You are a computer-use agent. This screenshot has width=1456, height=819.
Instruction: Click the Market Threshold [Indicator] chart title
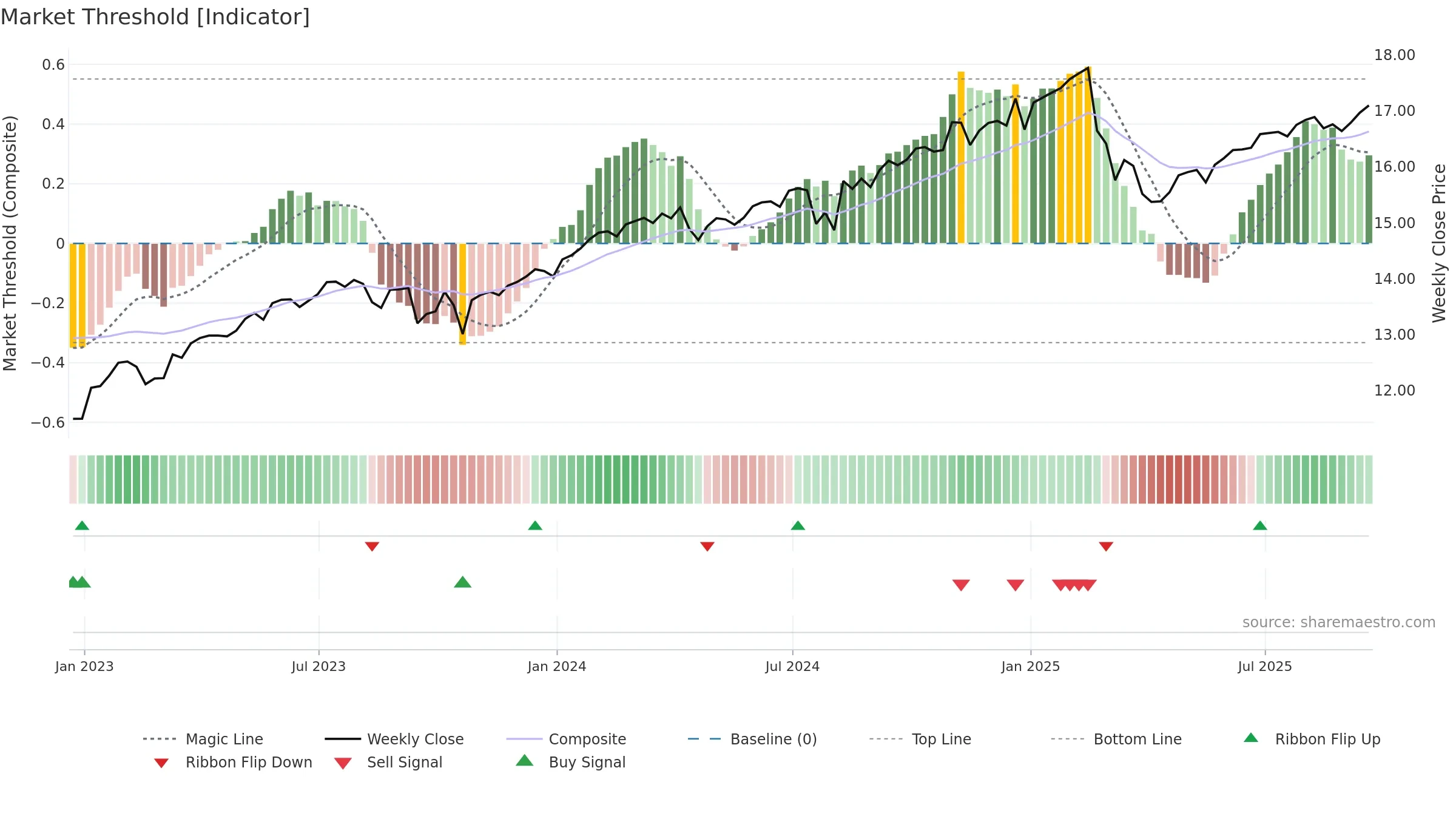click(x=155, y=17)
